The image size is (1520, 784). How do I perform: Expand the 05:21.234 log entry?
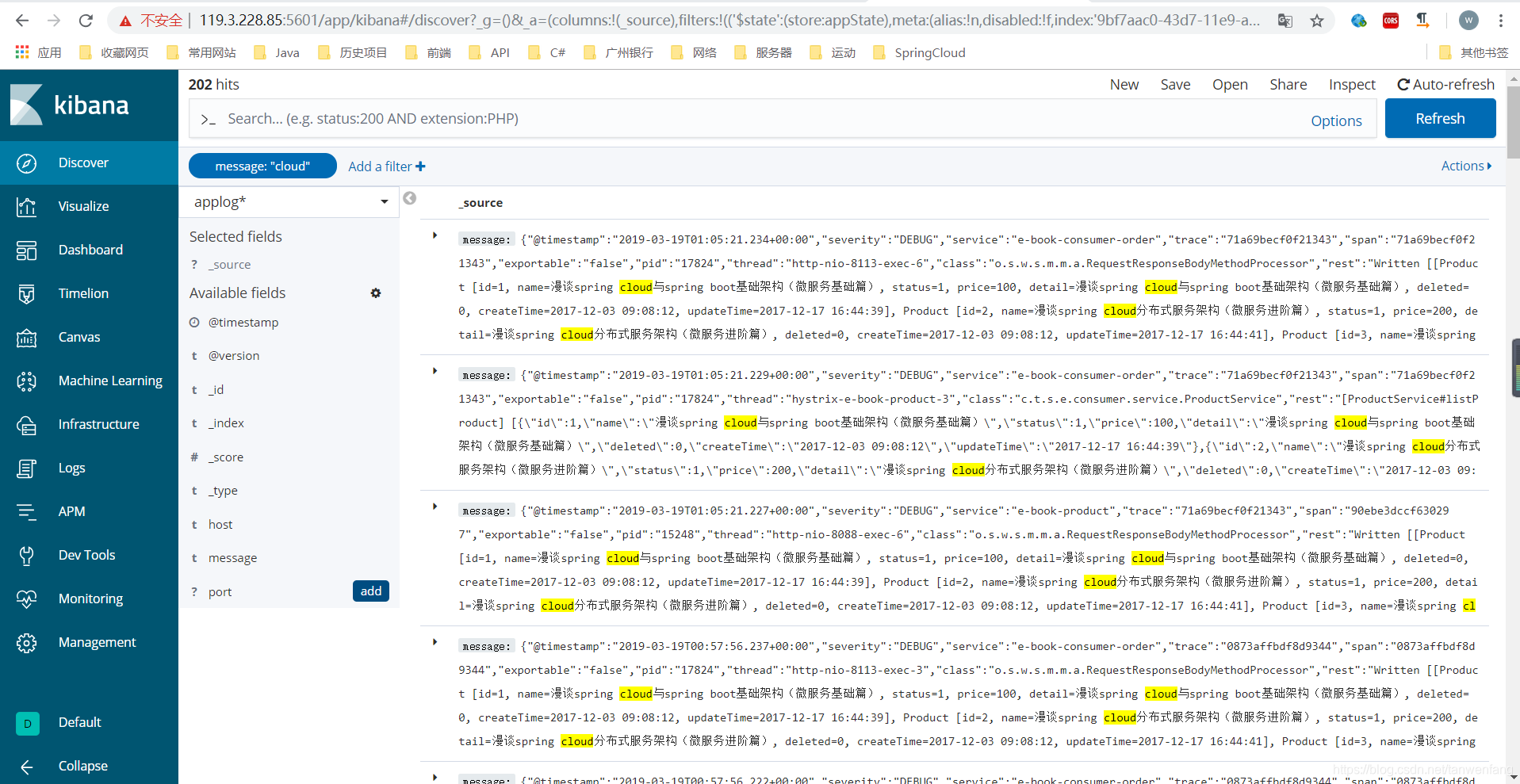(x=435, y=235)
